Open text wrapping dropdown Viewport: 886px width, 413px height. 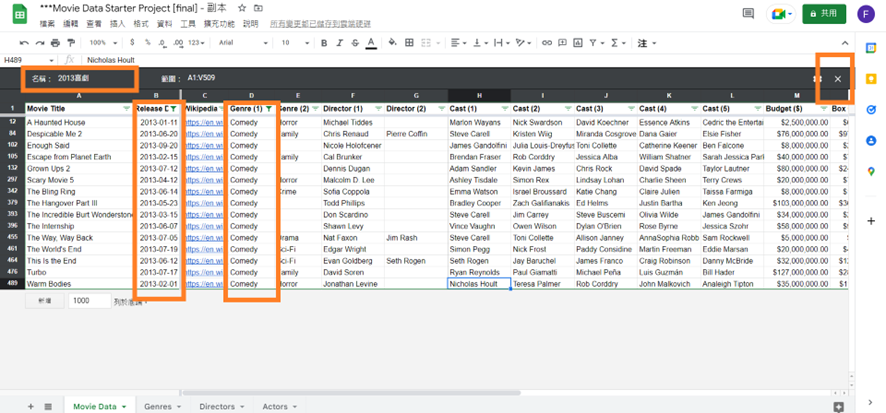tap(501, 43)
